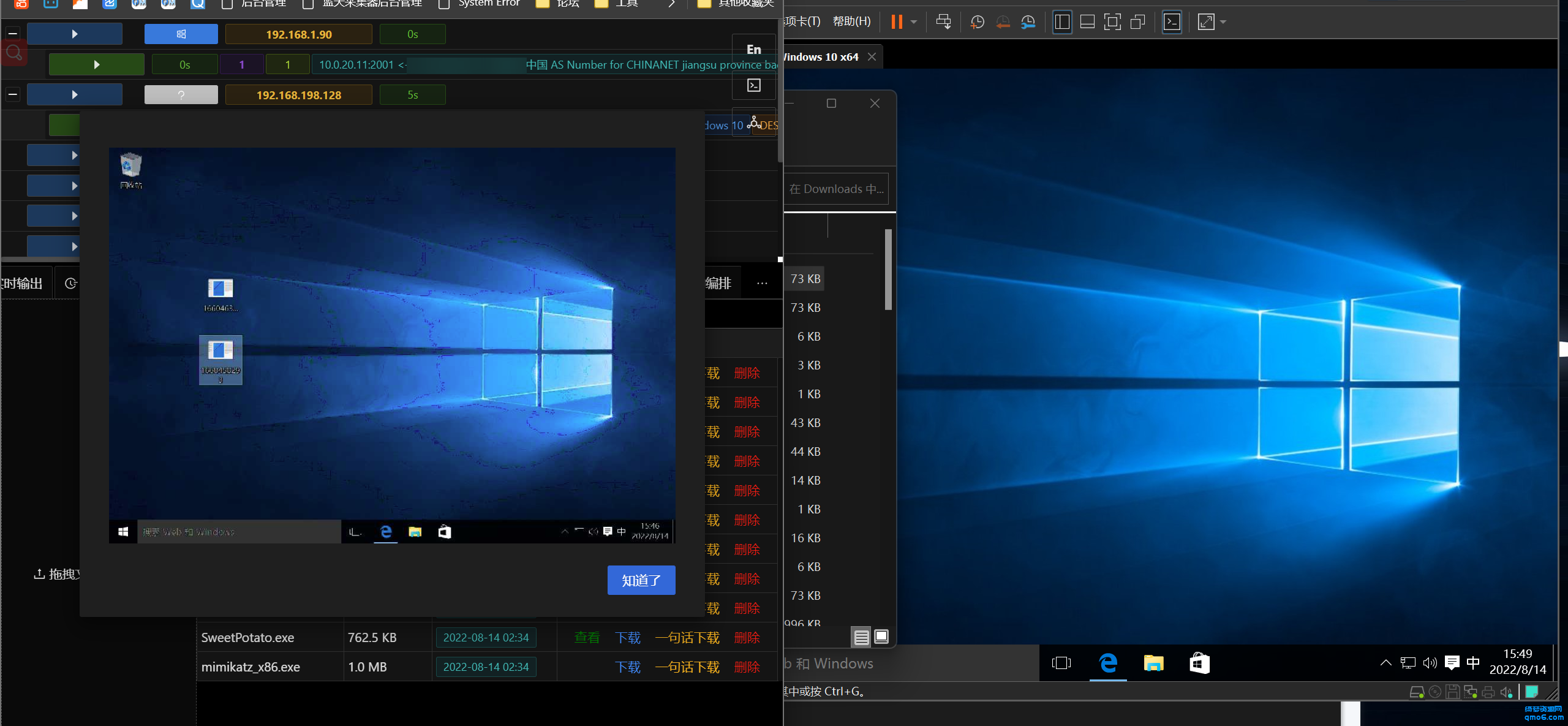Switch to Unity mode icon in VMware toolbar
Screen dimensions: 1568x726
[1137, 22]
